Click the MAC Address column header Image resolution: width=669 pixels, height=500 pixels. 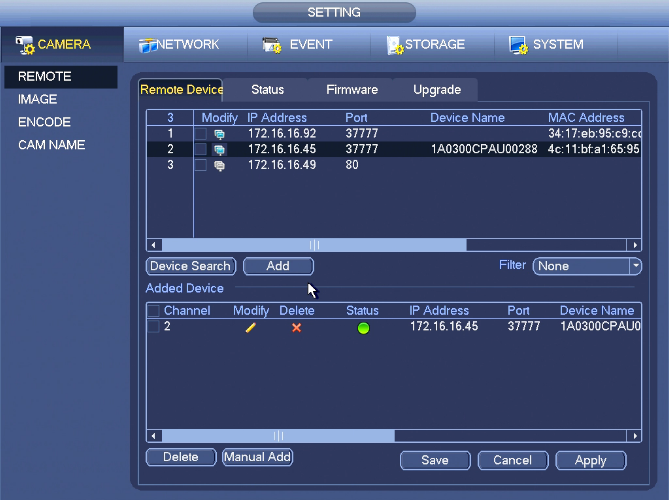(x=586, y=118)
